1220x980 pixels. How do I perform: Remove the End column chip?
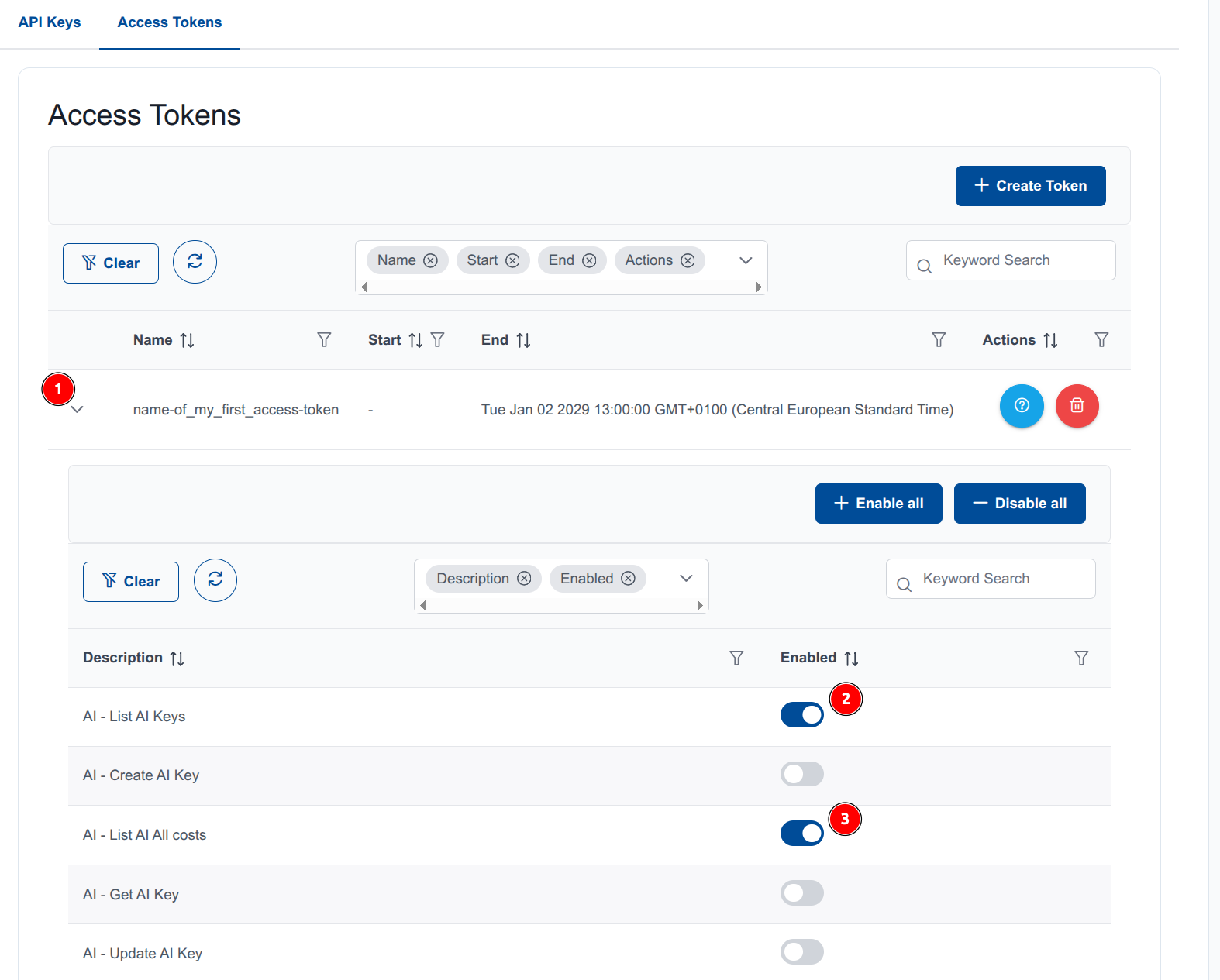(589, 261)
